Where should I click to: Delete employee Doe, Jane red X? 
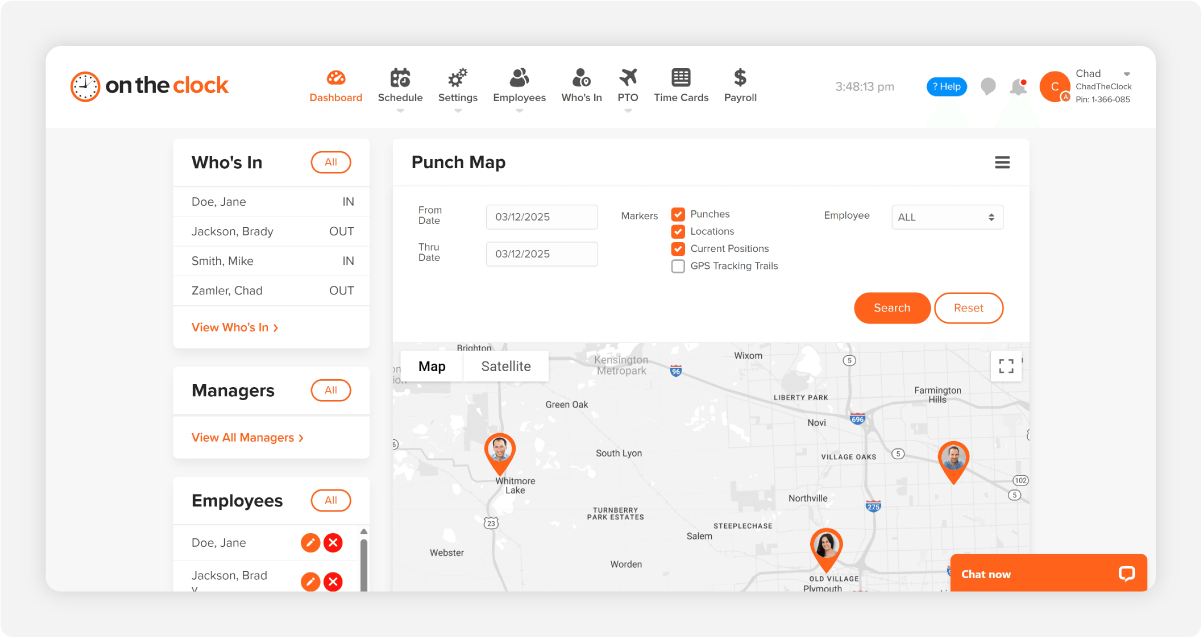[333, 543]
